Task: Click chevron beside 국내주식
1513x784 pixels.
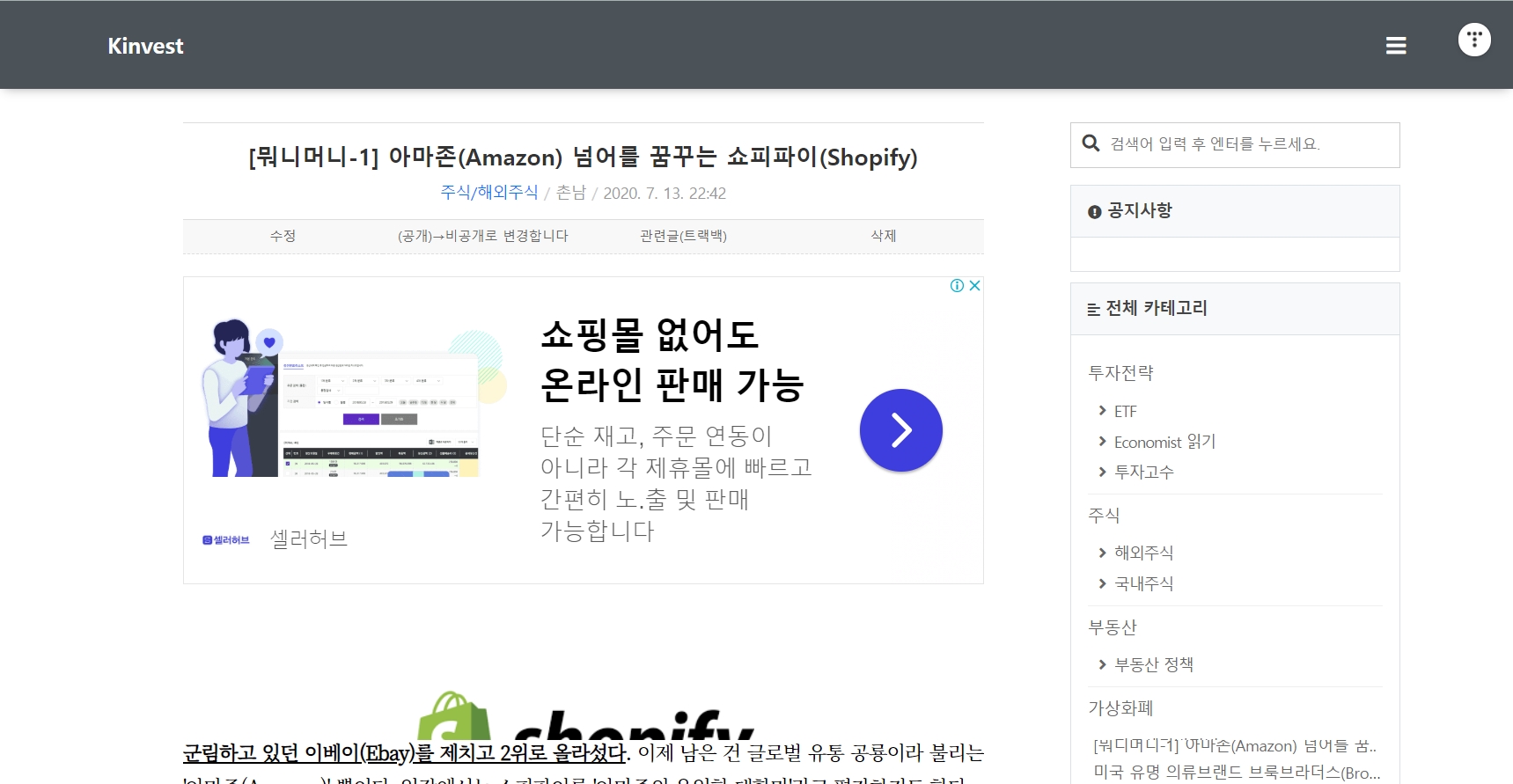Action: coord(1102,583)
